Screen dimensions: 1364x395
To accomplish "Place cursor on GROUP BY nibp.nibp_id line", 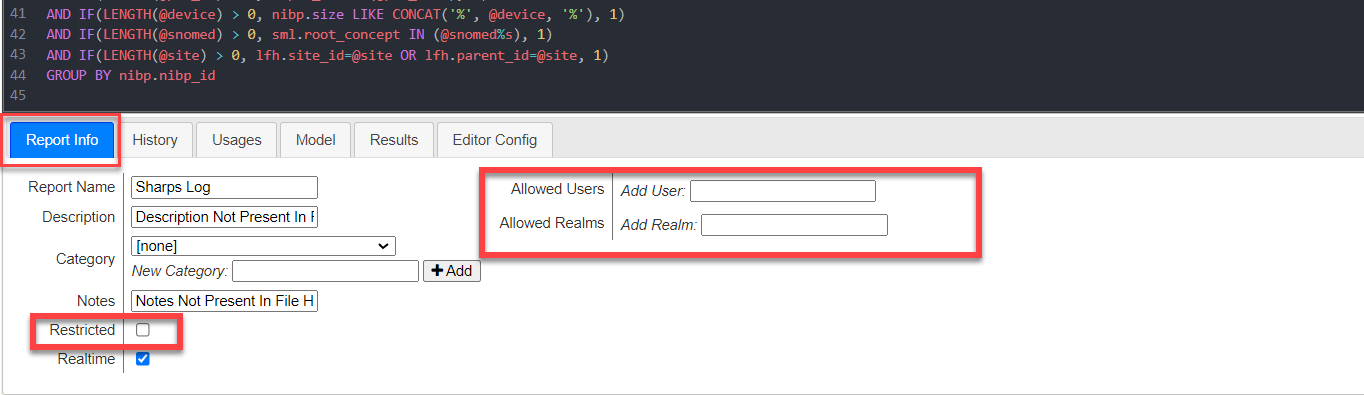I will click(x=131, y=75).
